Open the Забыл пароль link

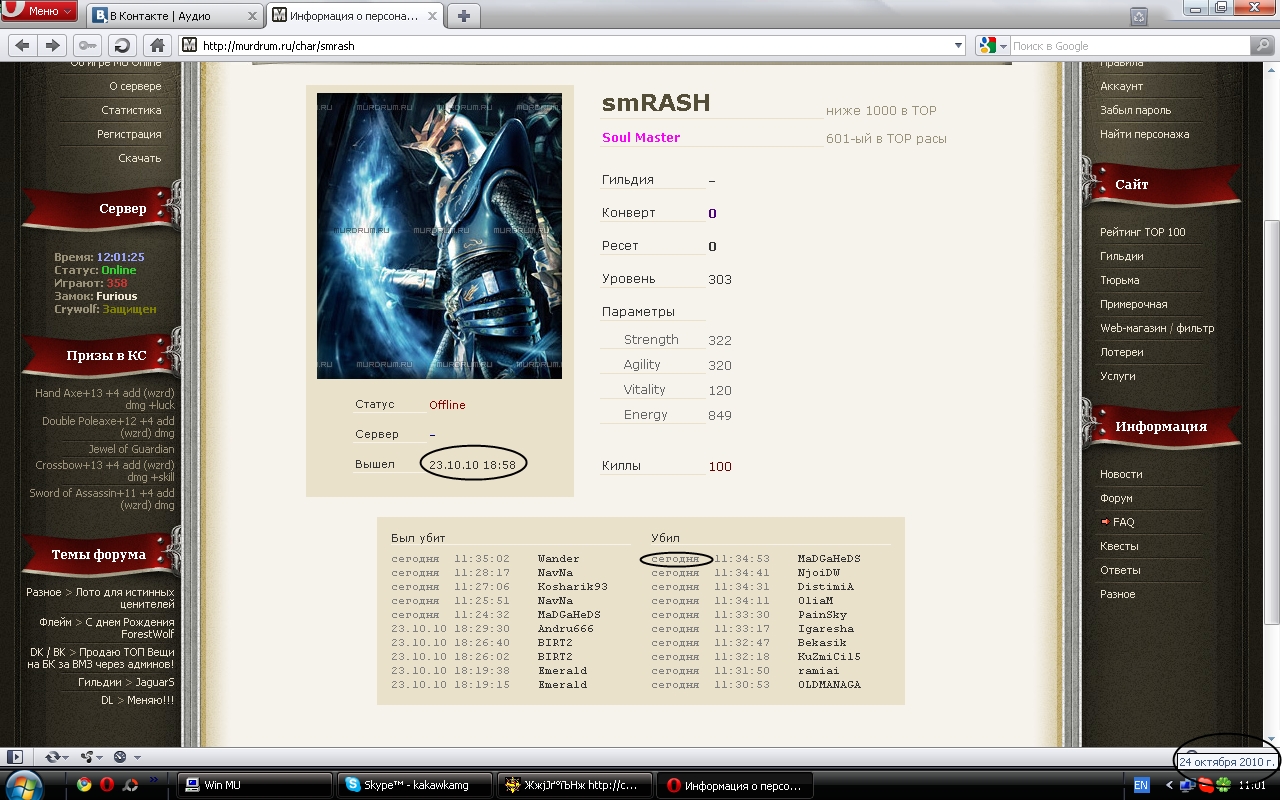(x=1135, y=110)
